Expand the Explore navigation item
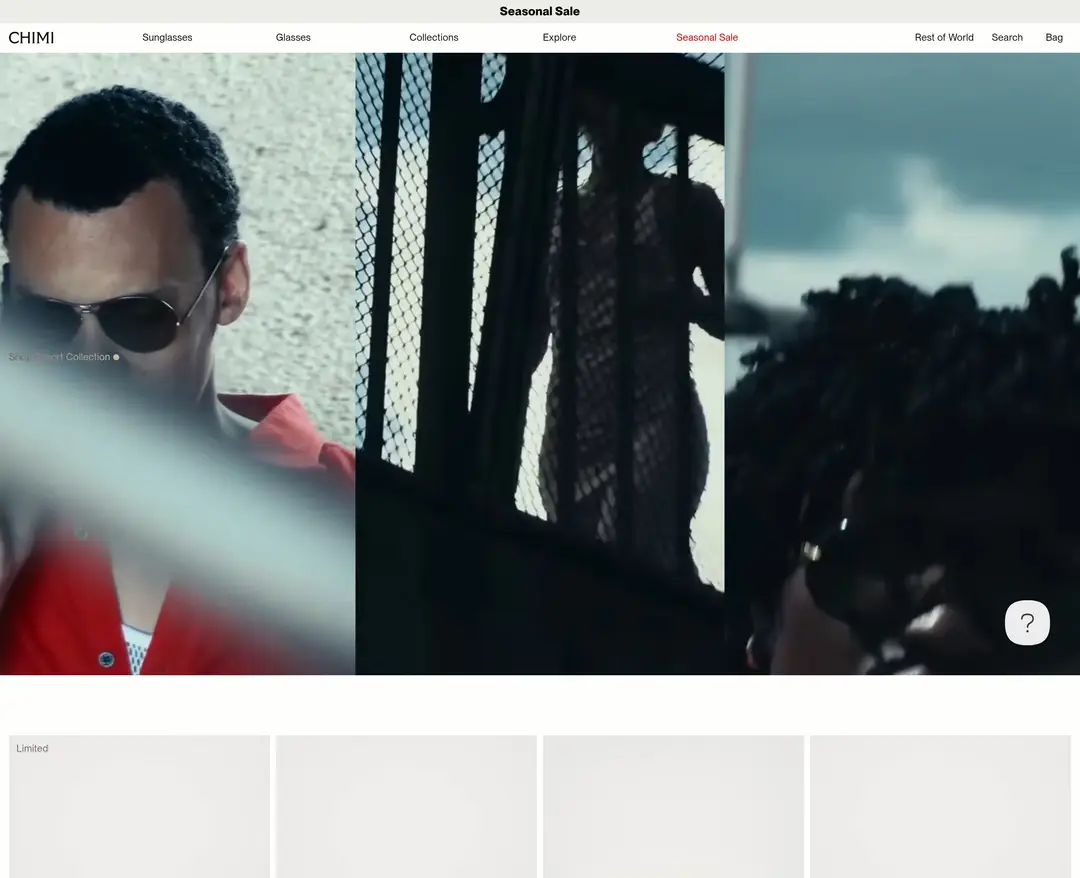This screenshot has width=1080, height=878. 559,38
